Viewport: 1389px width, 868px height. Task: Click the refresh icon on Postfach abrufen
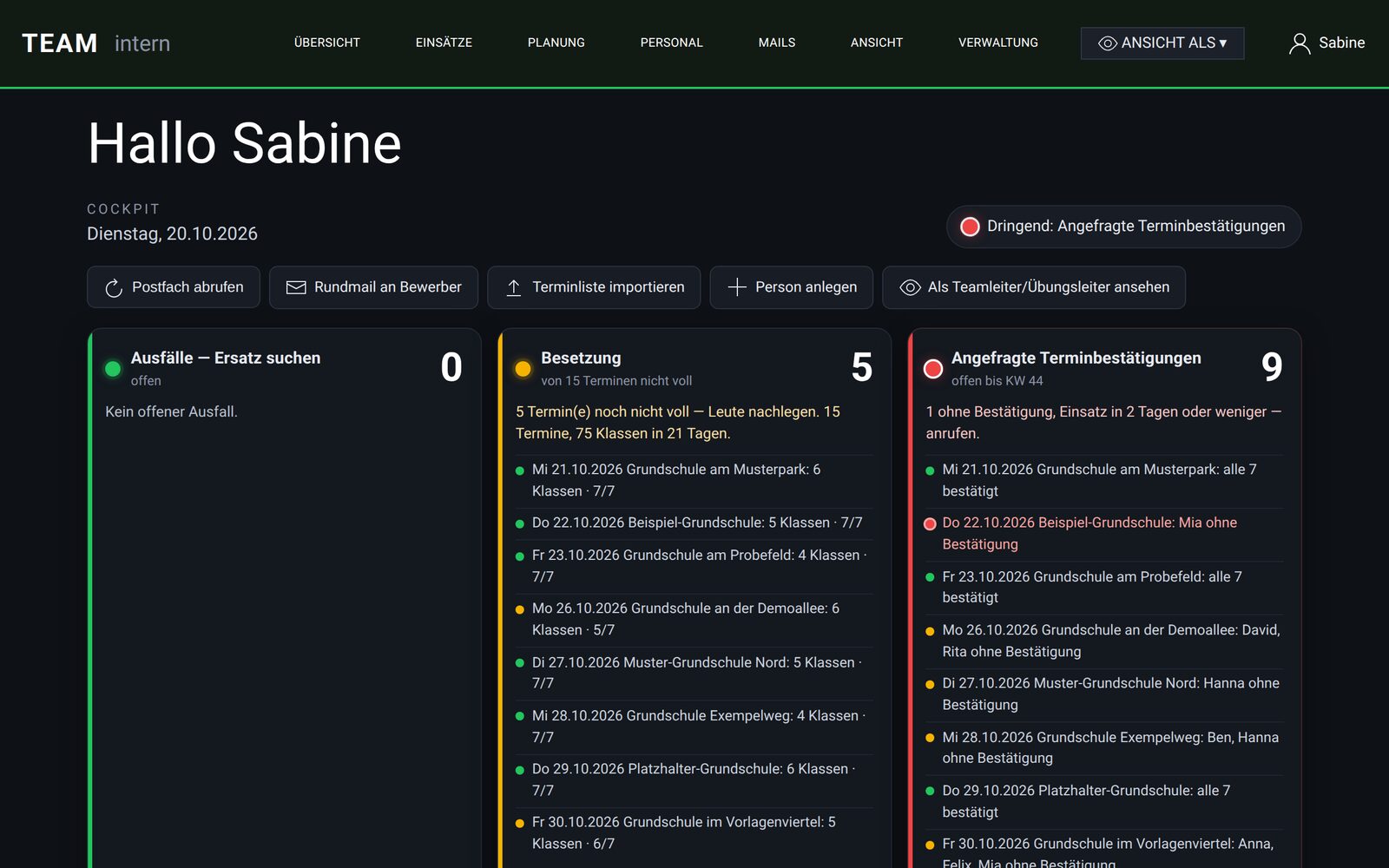pos(114,288)
